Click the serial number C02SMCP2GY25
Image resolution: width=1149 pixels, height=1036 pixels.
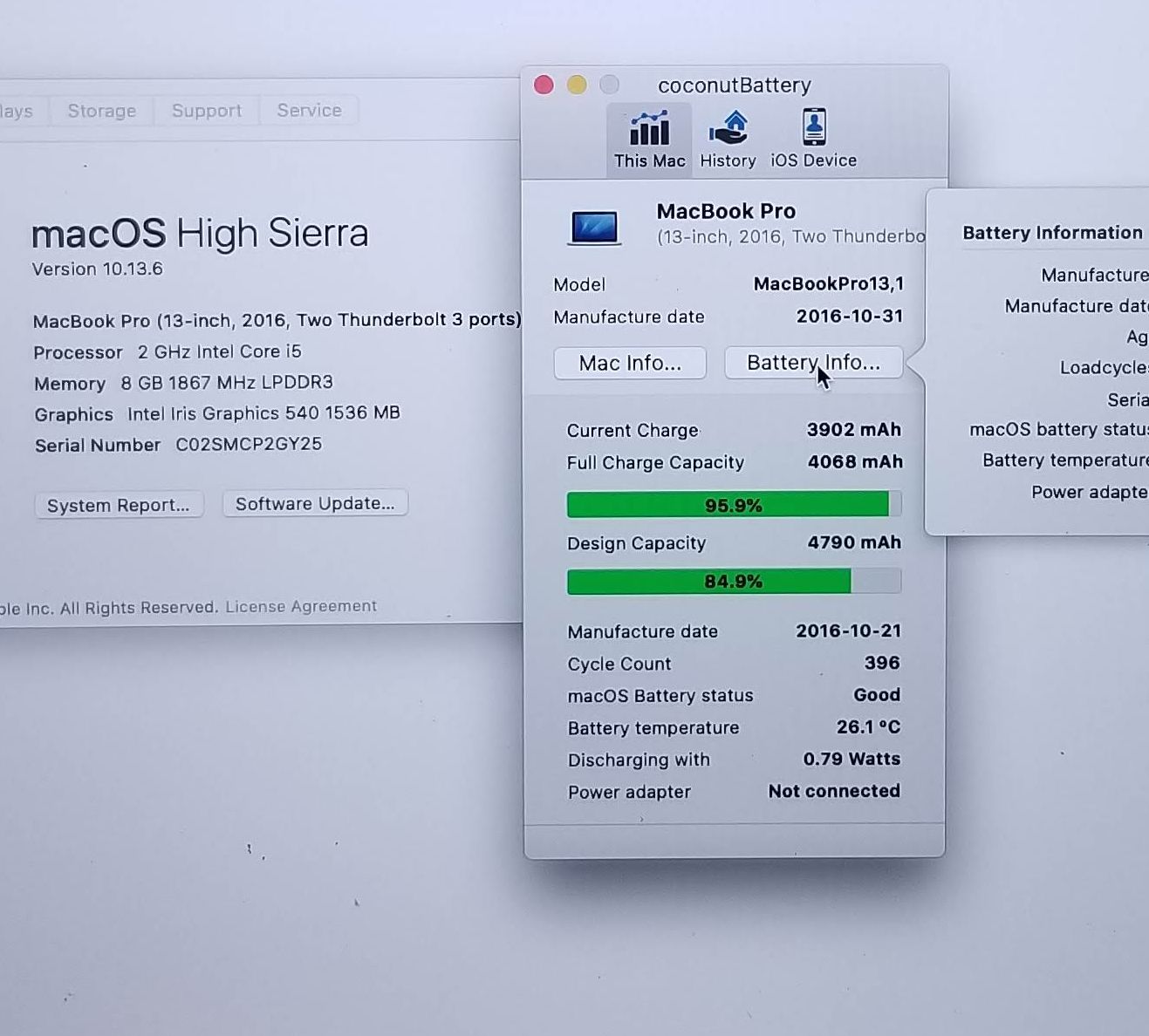click(x=249, y=444)
